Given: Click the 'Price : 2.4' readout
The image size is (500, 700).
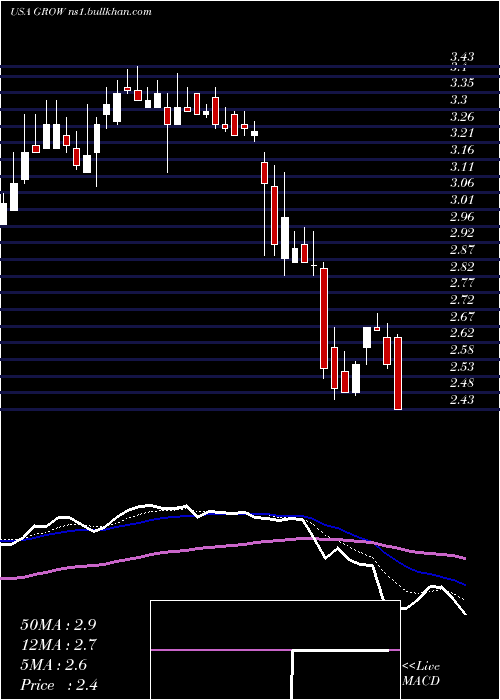Looking at the screenshot, I should (59, 685).
